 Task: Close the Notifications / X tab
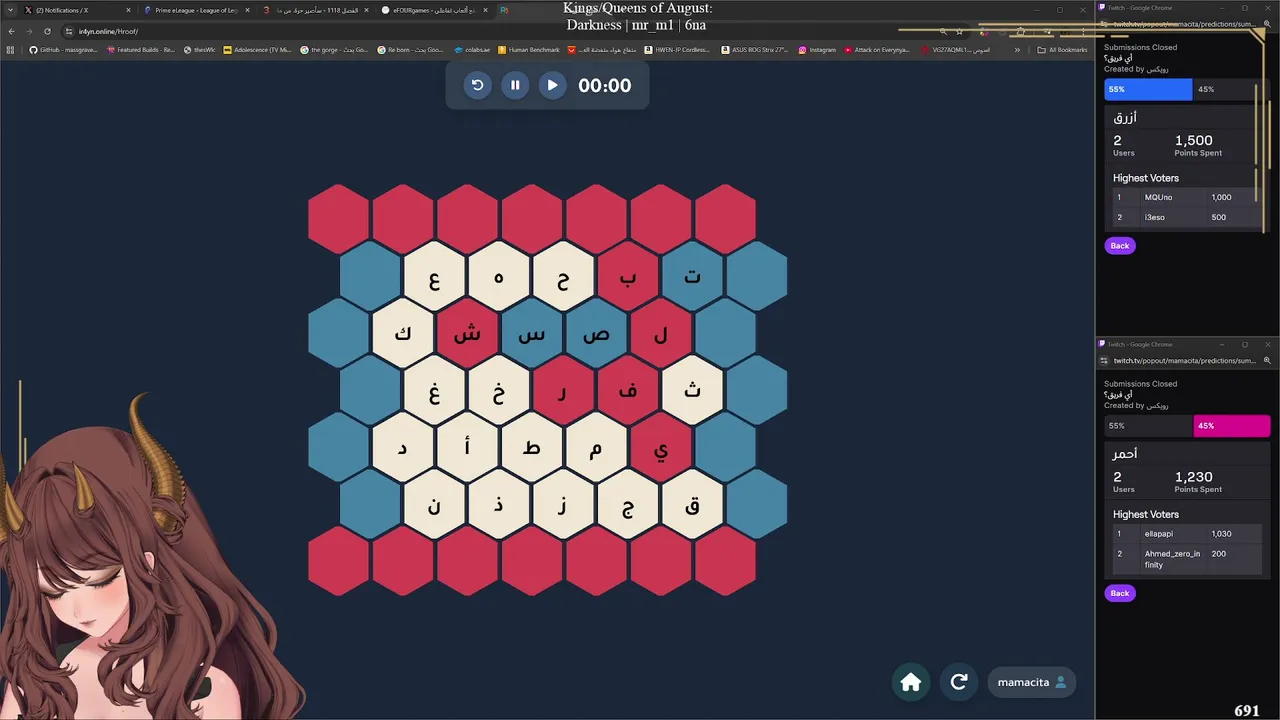click(128, 10)
